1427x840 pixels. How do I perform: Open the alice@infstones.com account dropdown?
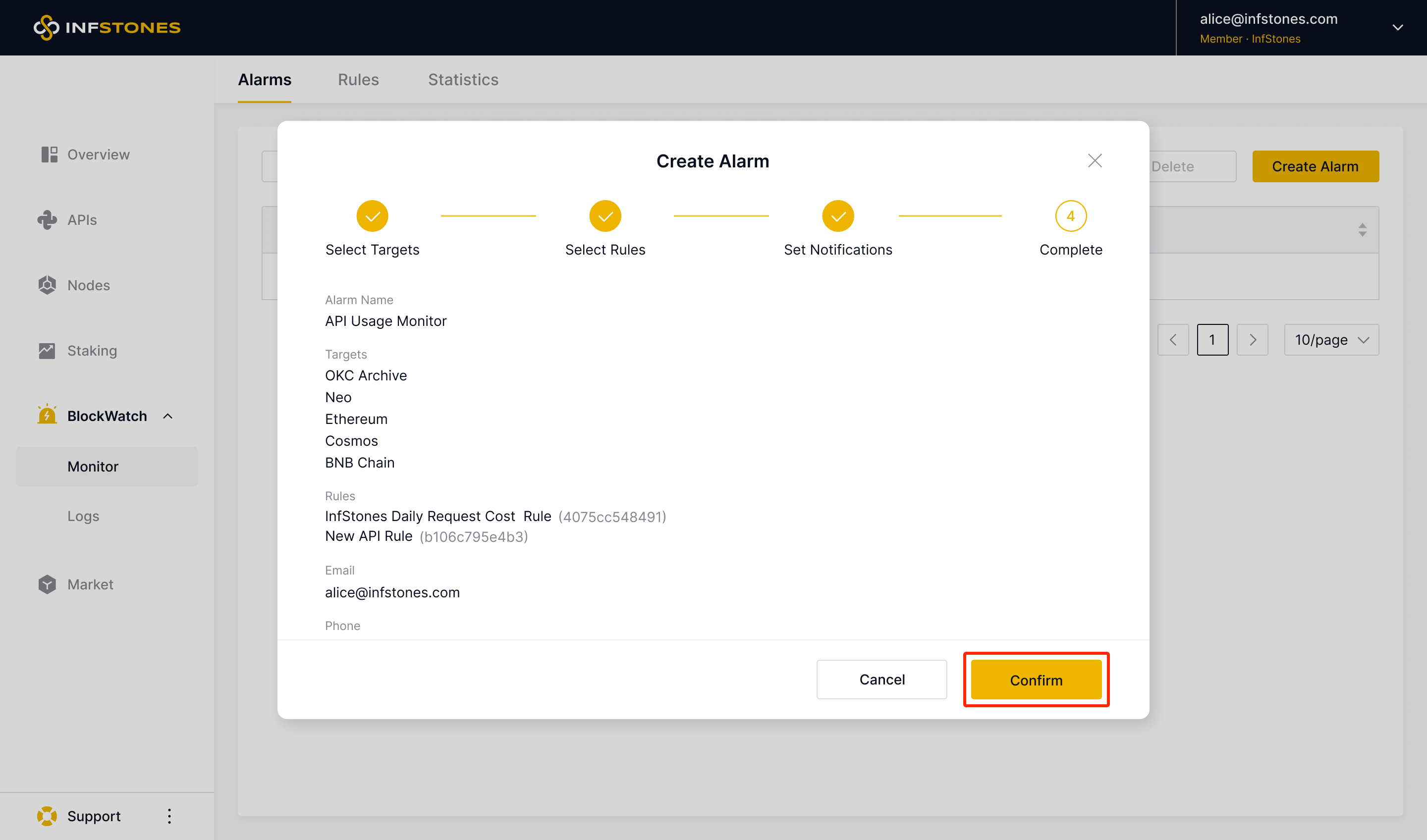point(1397,27)
